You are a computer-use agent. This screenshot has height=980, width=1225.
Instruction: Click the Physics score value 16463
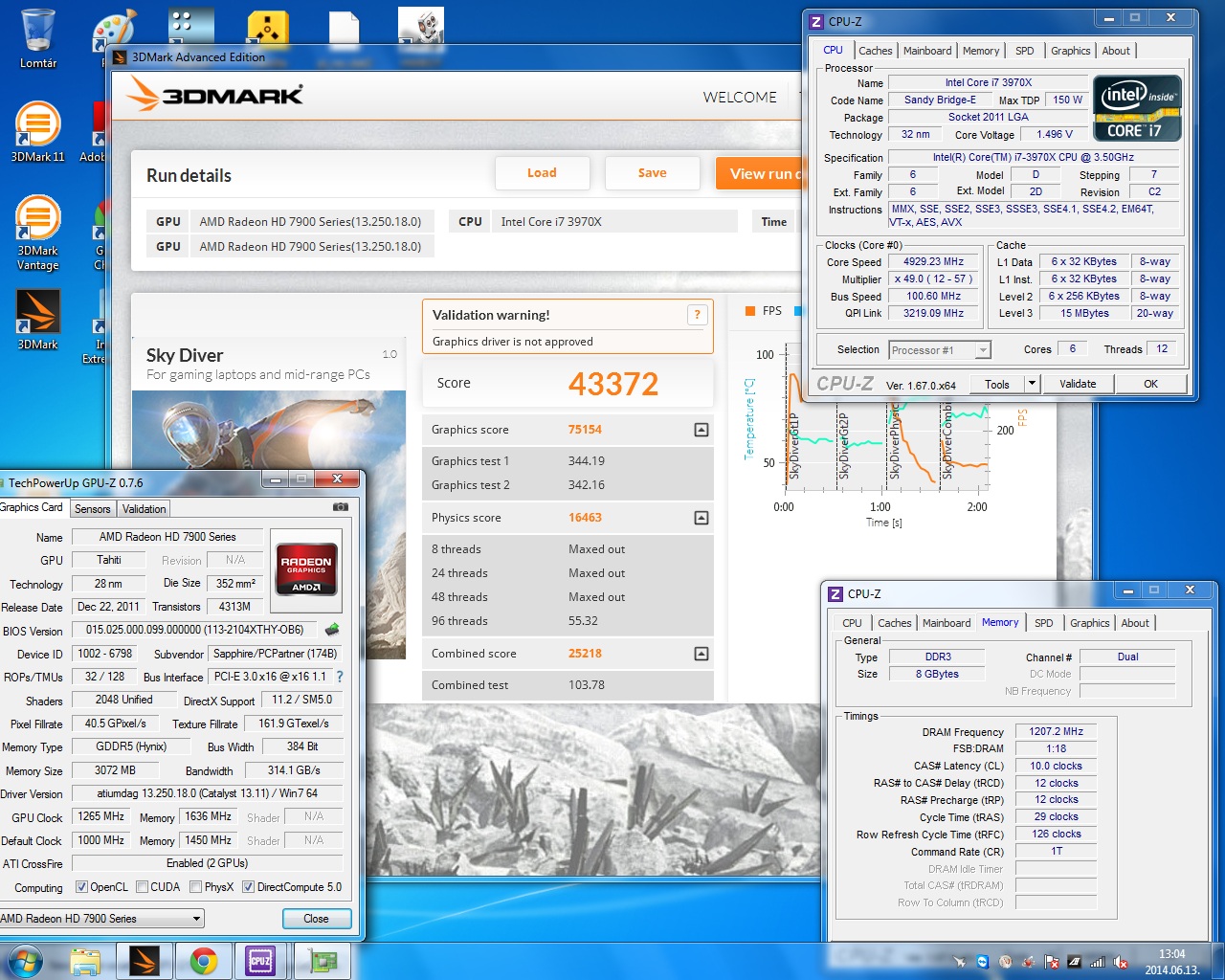click(x=585, y=518)
